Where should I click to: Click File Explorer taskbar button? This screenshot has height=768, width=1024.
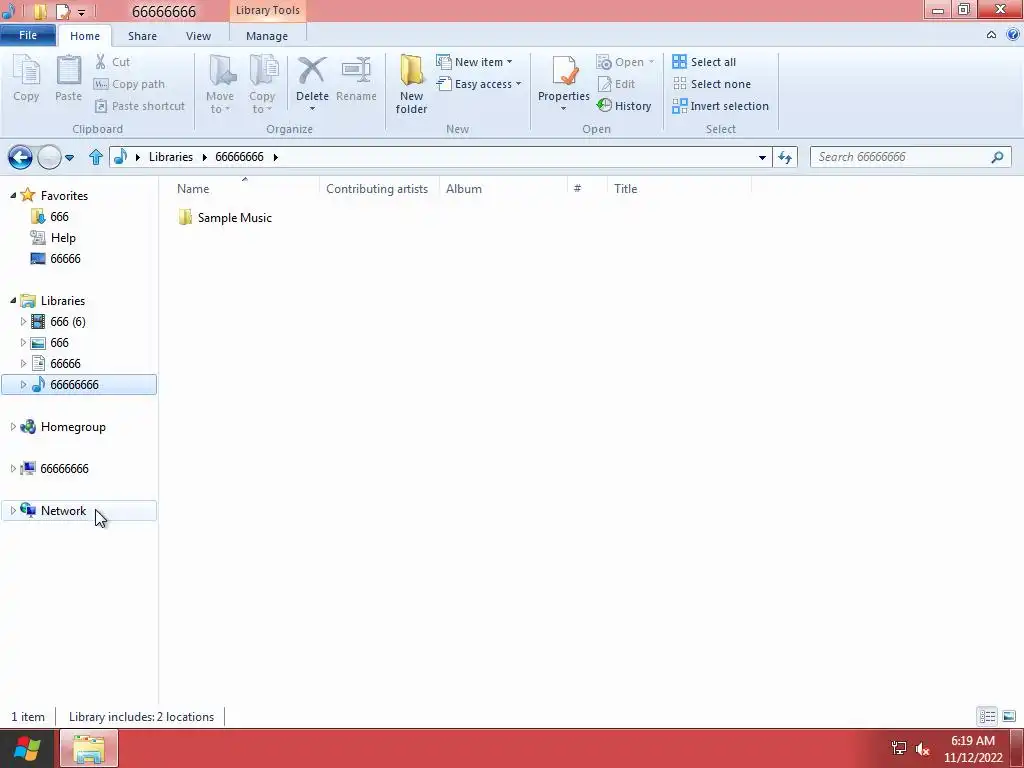(89, 748)
